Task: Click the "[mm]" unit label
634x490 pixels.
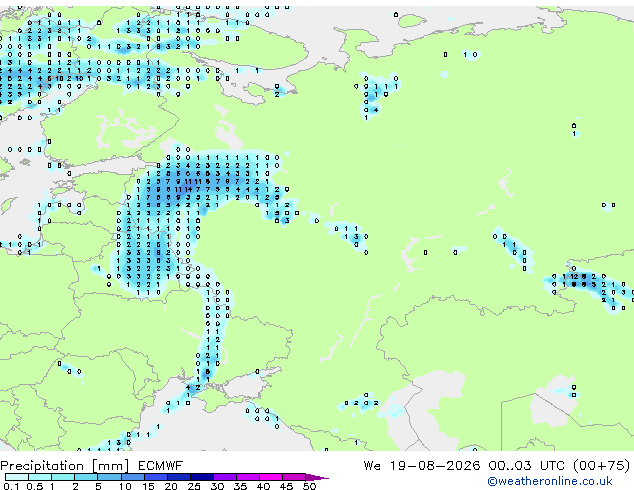Action: coord(110,466)
